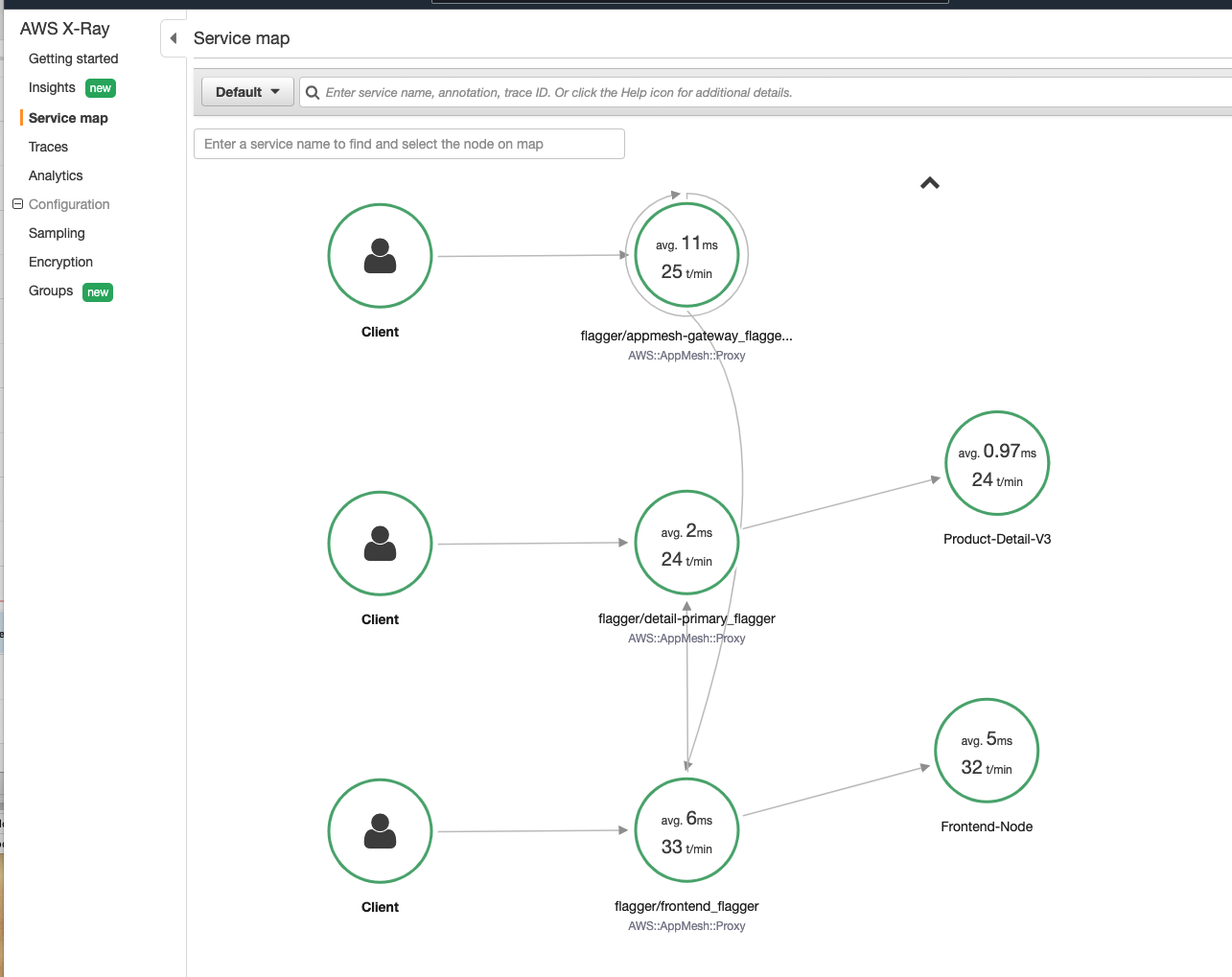Click flagger/detail-primary_flagger label

tap(686, 618)
